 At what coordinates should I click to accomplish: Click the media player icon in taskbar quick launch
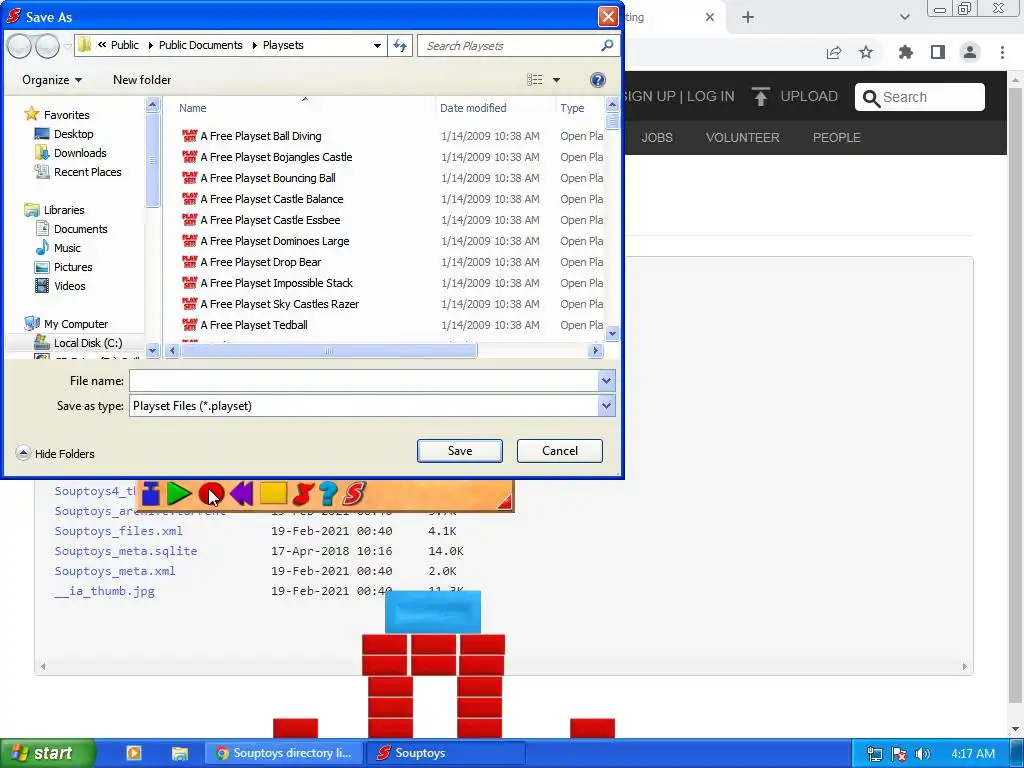pos(133,753)
